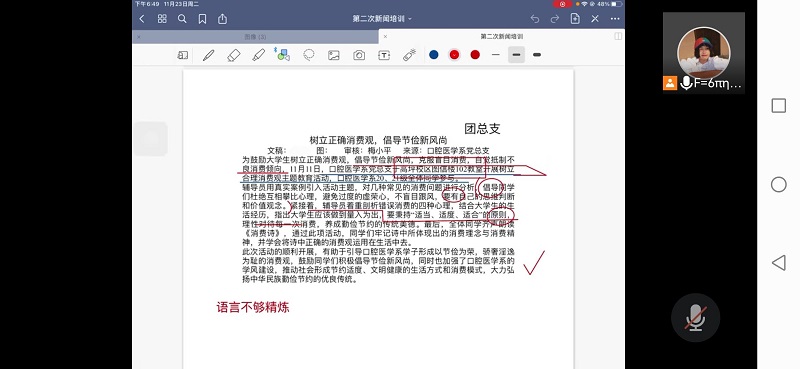
Task: Select the Shapes tool
Action: tap(282, 55)
